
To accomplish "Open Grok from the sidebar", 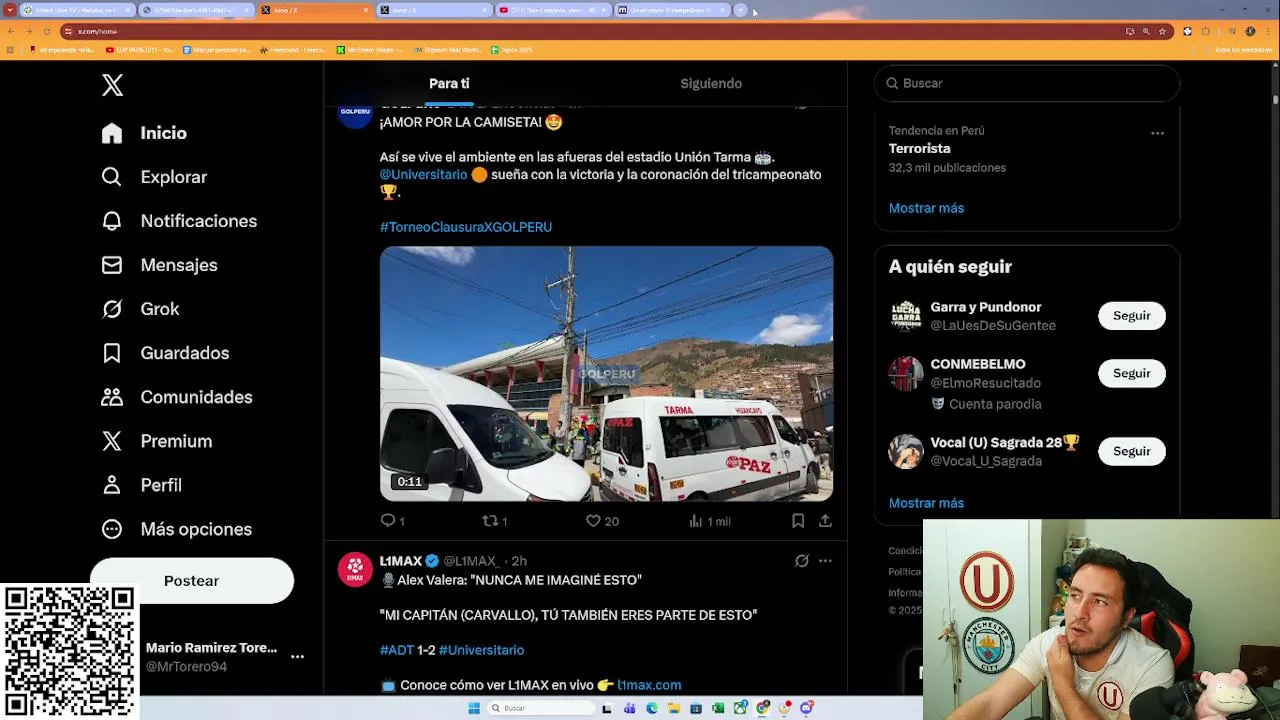I will (x=140, y=309).
